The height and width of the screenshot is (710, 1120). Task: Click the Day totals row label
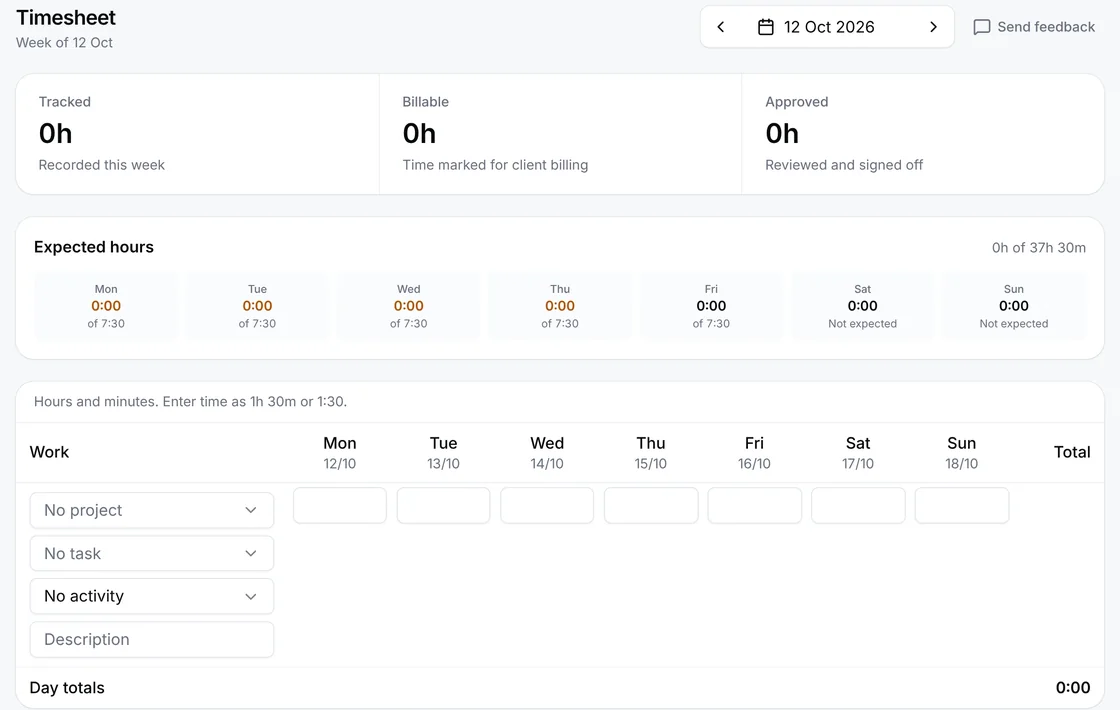[67, 688]
